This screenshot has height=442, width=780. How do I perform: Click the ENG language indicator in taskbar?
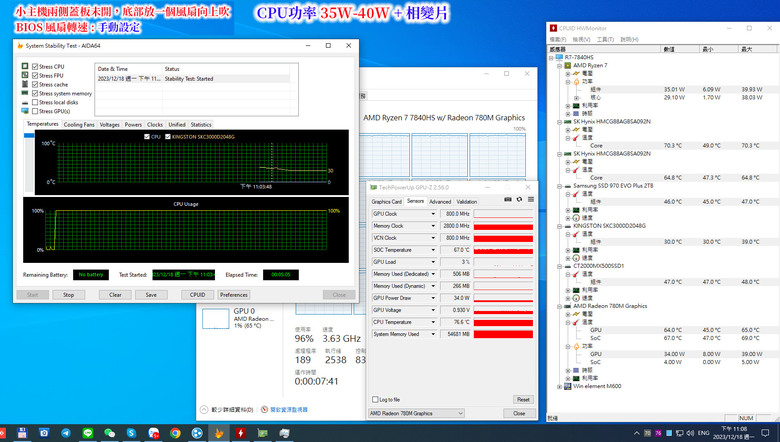point(703,433)
